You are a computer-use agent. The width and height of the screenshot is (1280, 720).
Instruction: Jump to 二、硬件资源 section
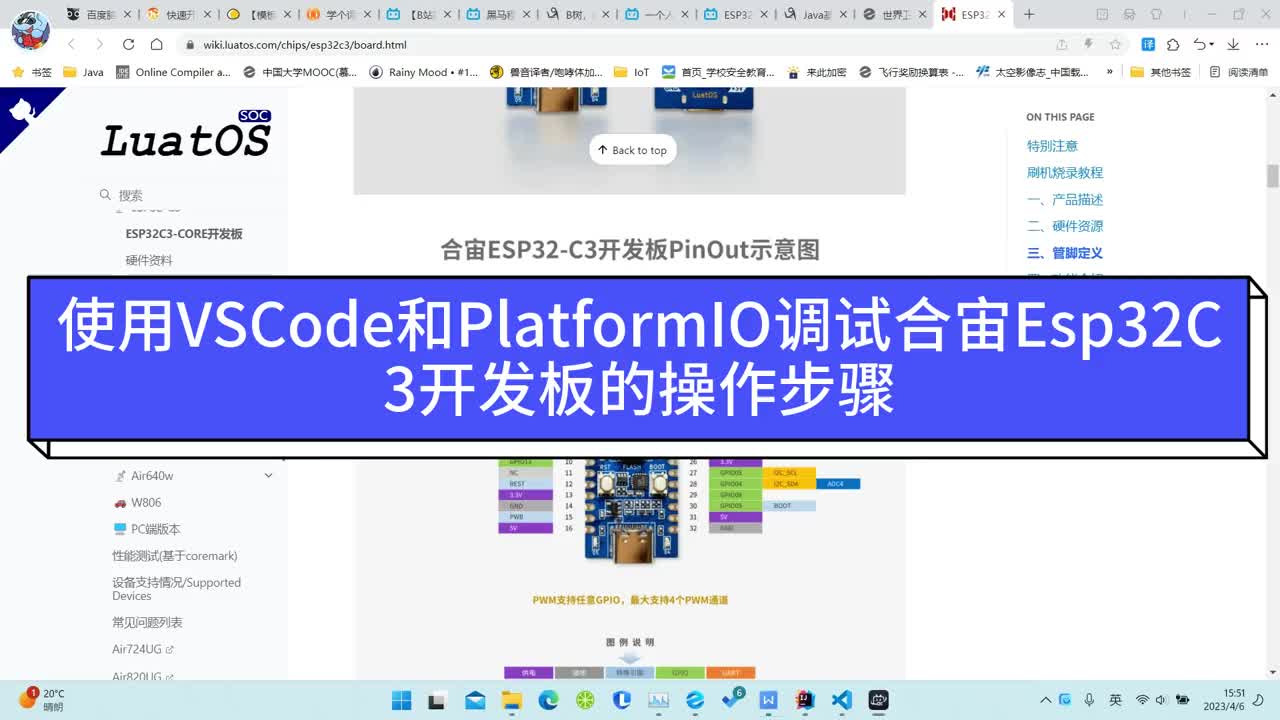[x=1065, y=226]
